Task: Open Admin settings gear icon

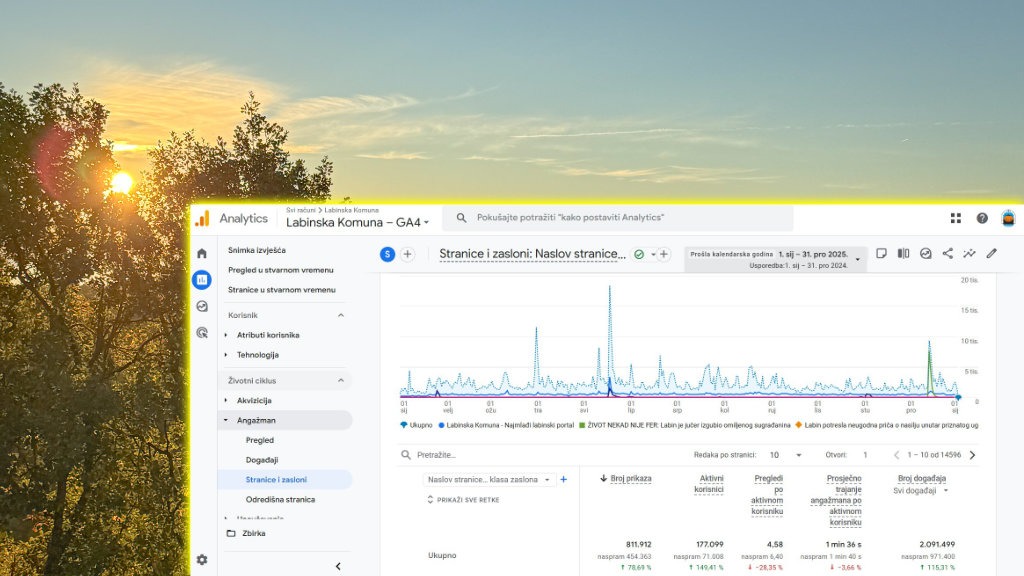Action: tap(202, 560)
